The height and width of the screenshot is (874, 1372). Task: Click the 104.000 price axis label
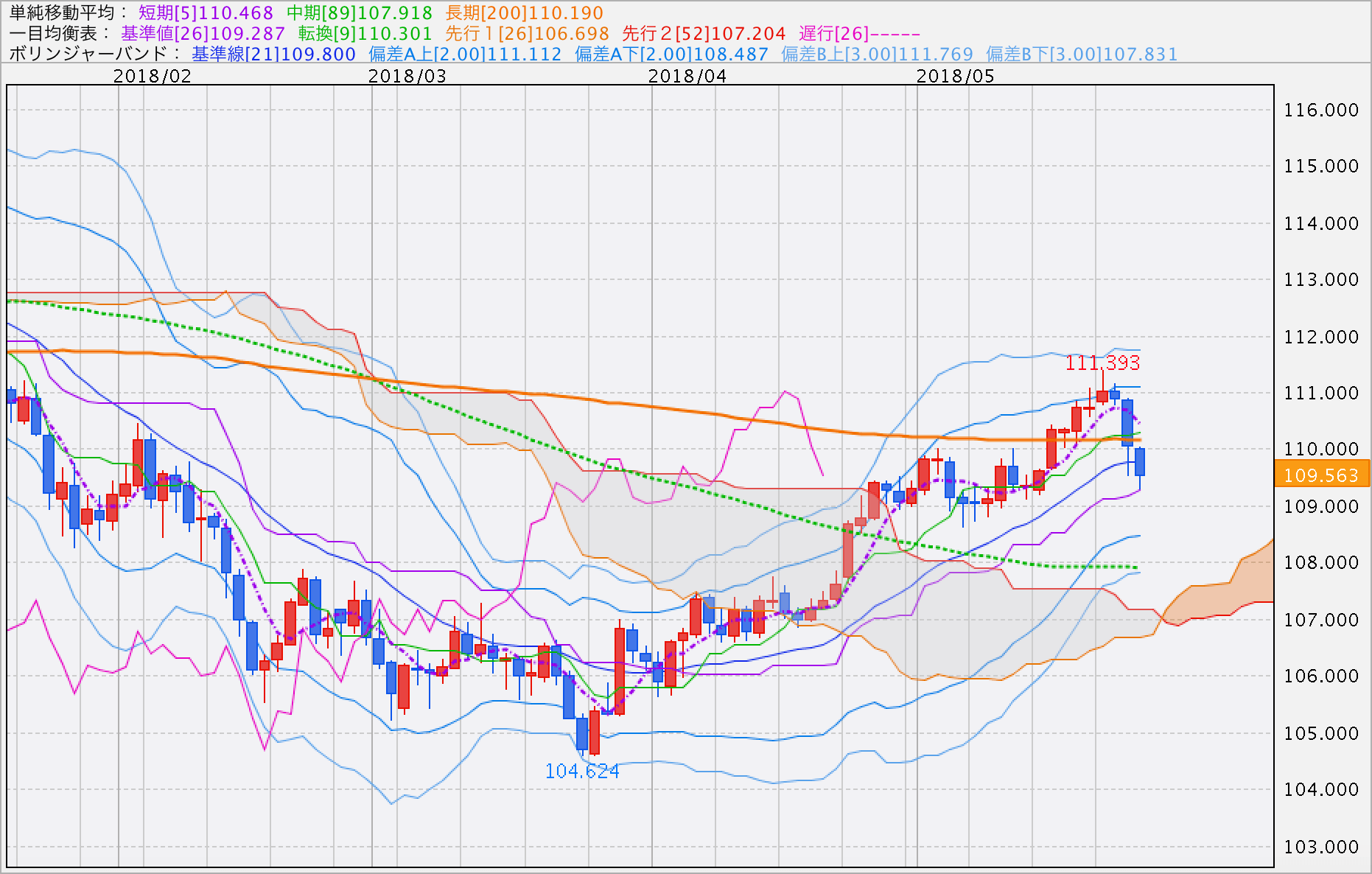pyautogui.click(x=1321, y=789)
